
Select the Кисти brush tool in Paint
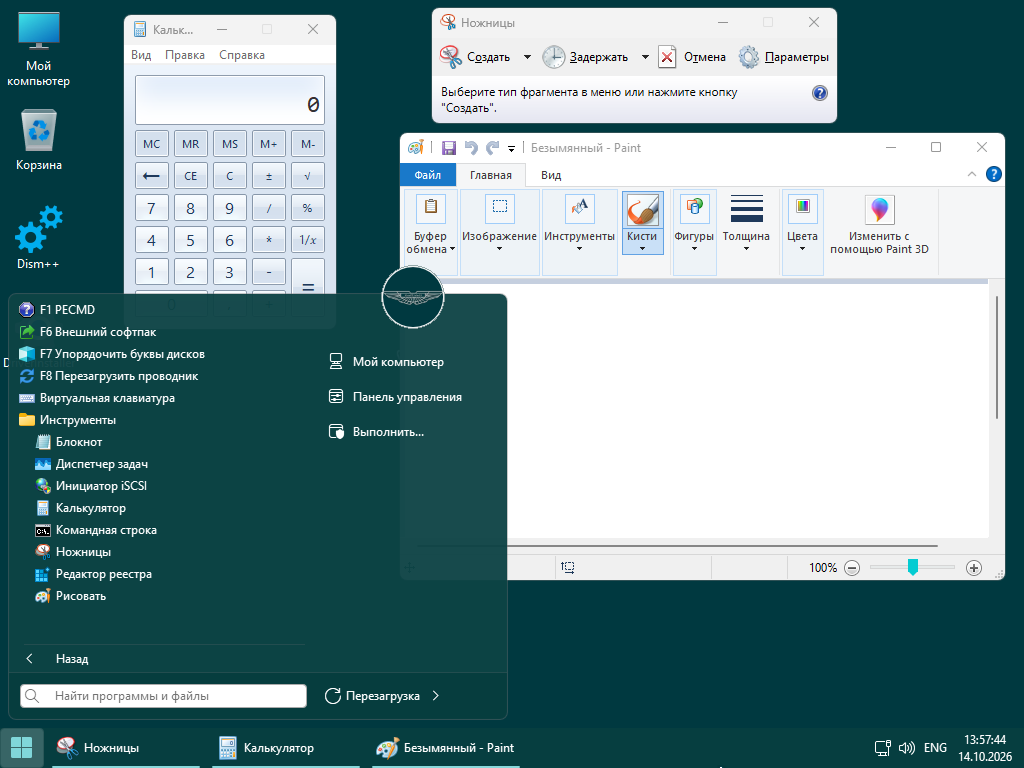pos(643,223)
